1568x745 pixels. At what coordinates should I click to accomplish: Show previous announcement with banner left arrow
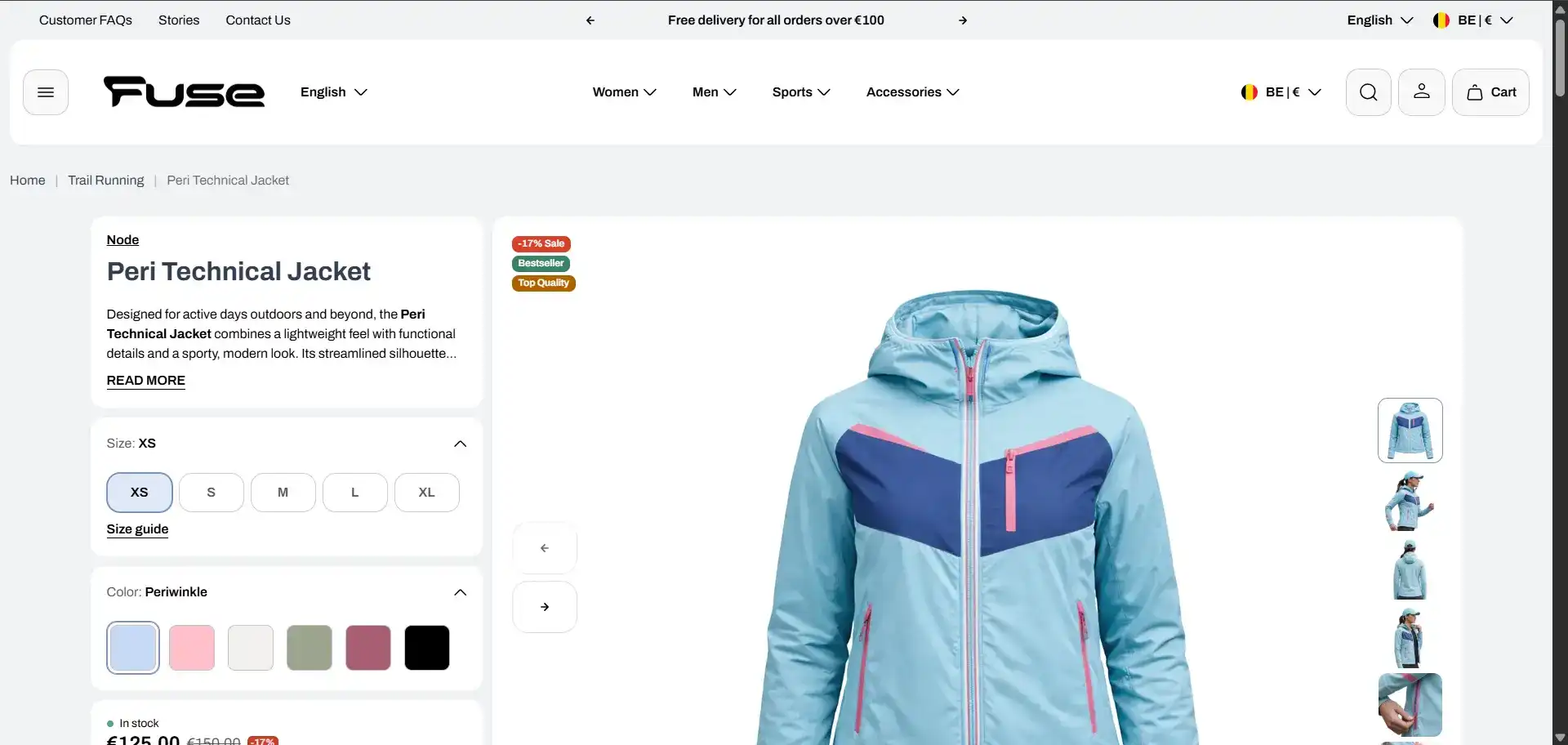pyautogui.click(x=590, y=20)
